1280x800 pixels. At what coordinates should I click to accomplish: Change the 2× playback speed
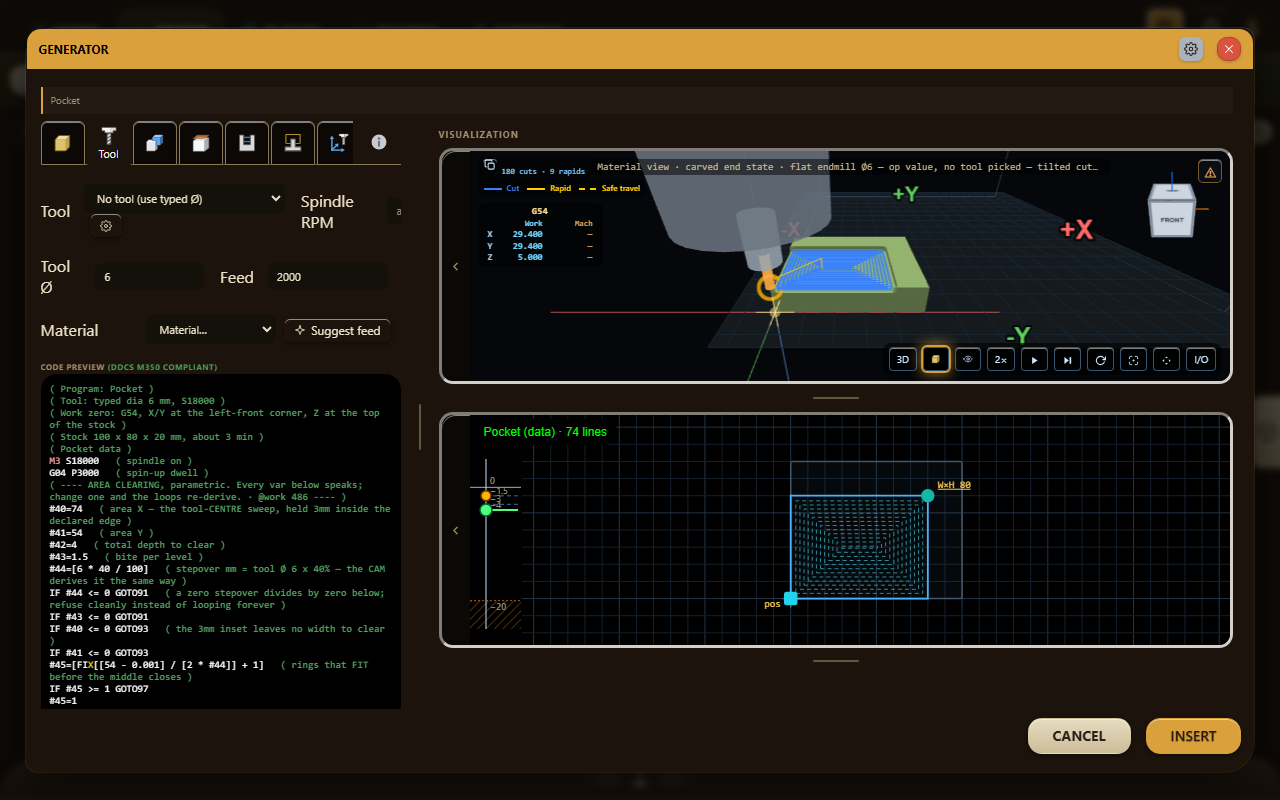tap(1000, 359)
